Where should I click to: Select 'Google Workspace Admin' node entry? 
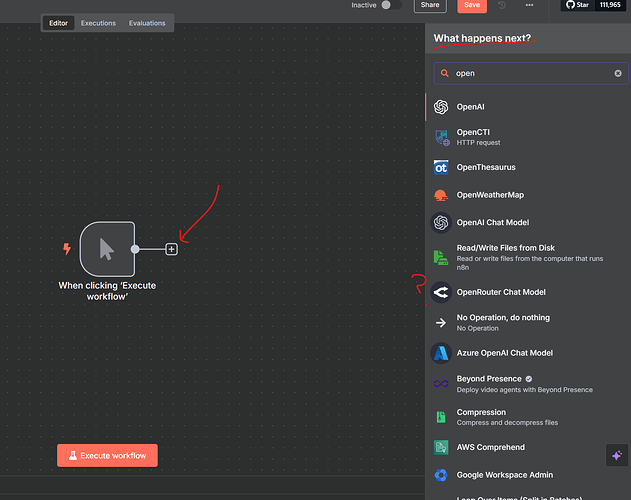pos(528,475)
